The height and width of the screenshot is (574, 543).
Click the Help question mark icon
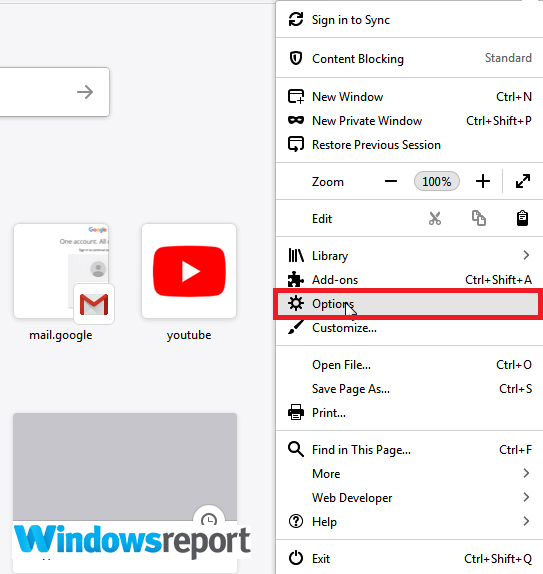296,521
